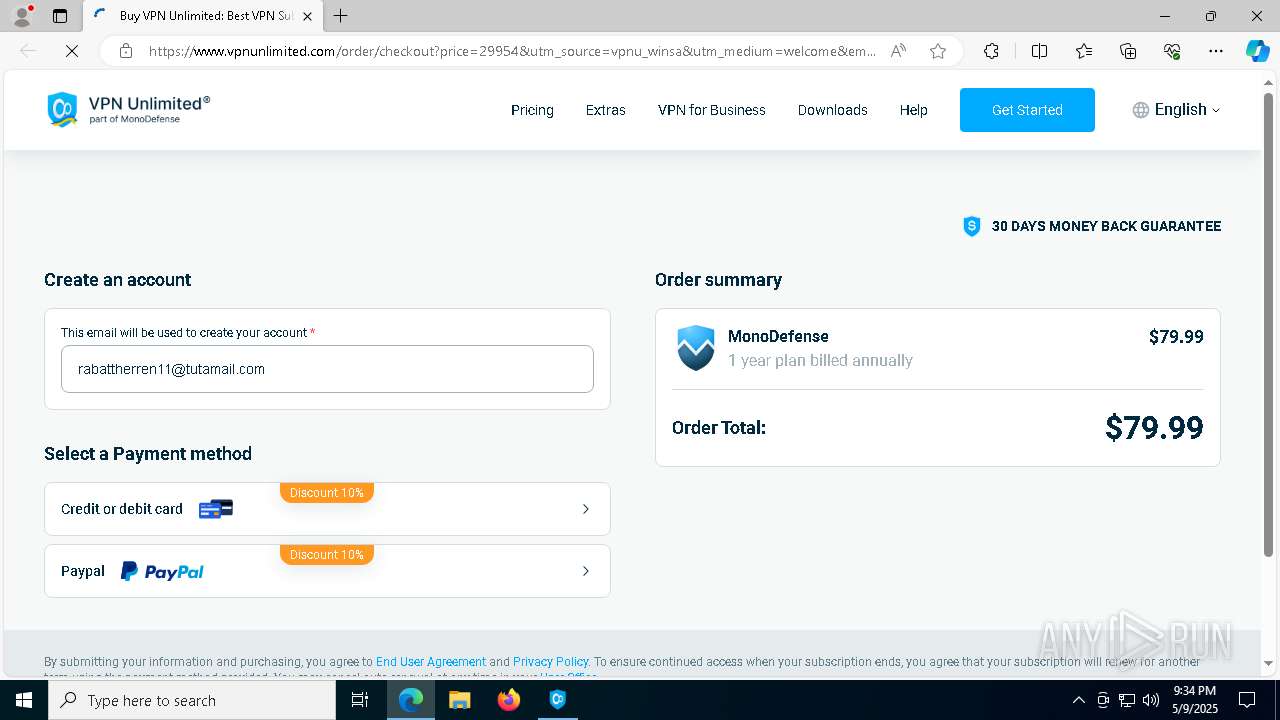Expand the Credit or debit card chevron
The height and width of the screenshot is (720, 1280).
point(586,509)
